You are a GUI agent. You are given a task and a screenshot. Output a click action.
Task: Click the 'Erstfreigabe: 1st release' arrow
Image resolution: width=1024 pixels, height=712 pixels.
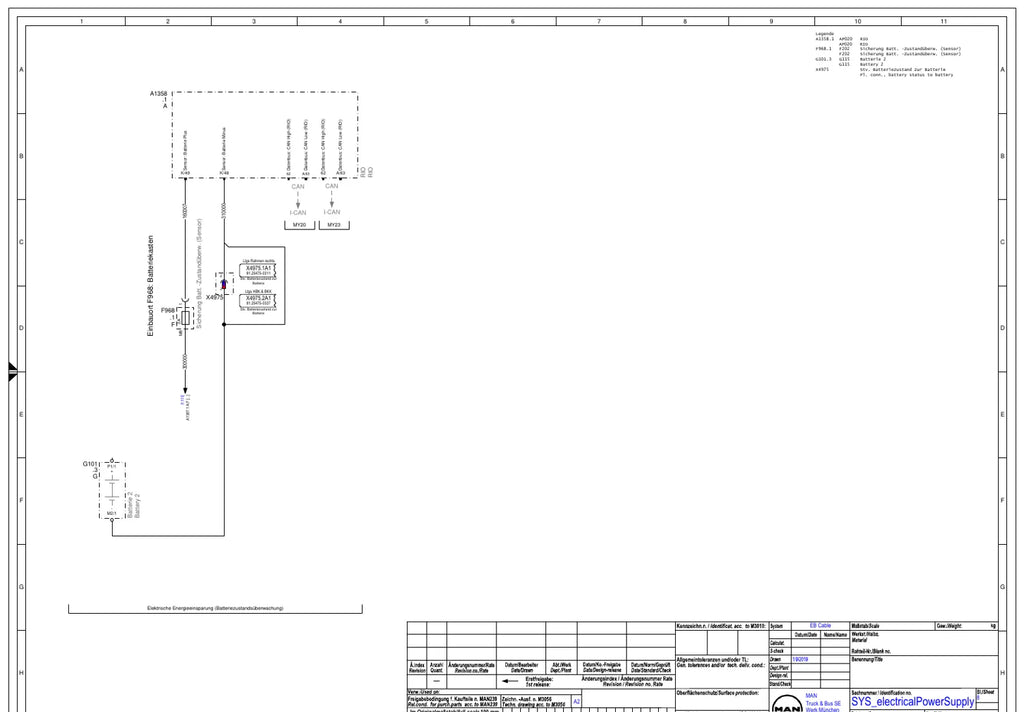coord(510,681)
